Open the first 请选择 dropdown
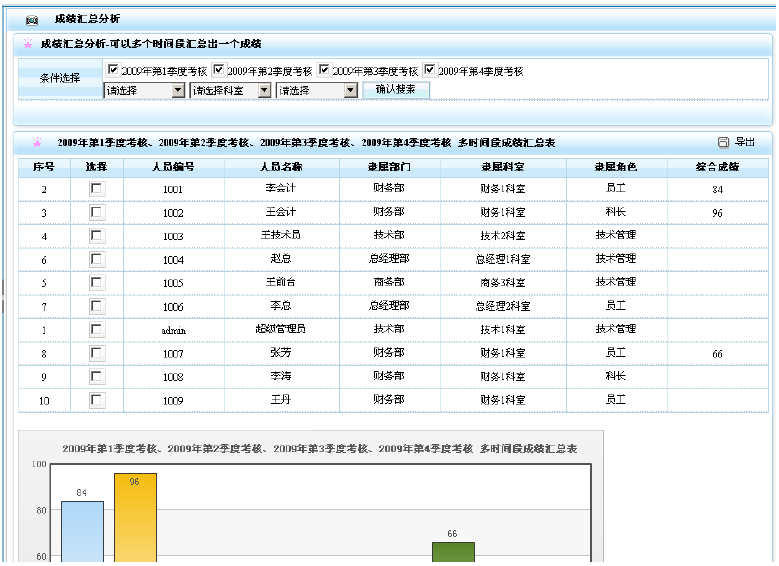 tap(145, 90)
